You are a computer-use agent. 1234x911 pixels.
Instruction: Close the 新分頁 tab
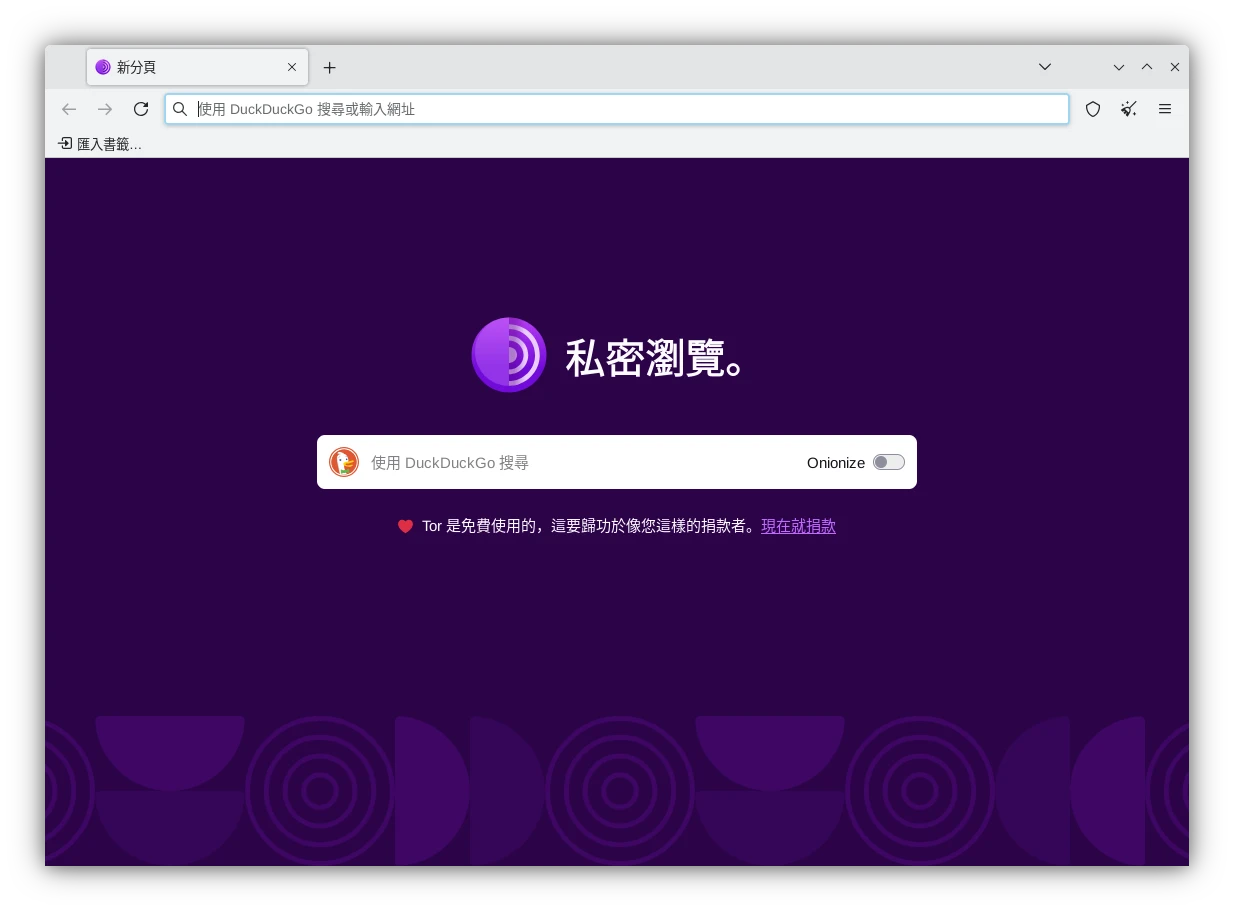tap(292, 67)
